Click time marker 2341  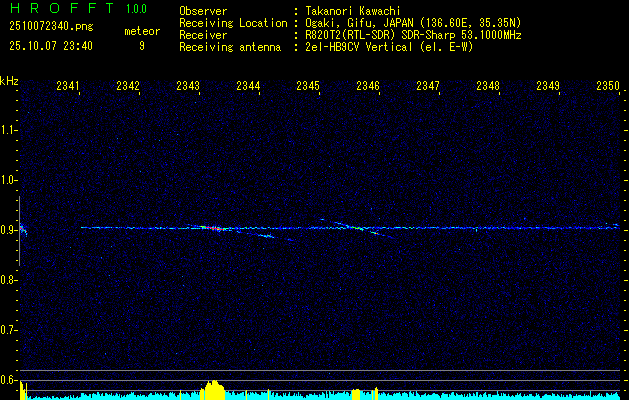[68, 86]
